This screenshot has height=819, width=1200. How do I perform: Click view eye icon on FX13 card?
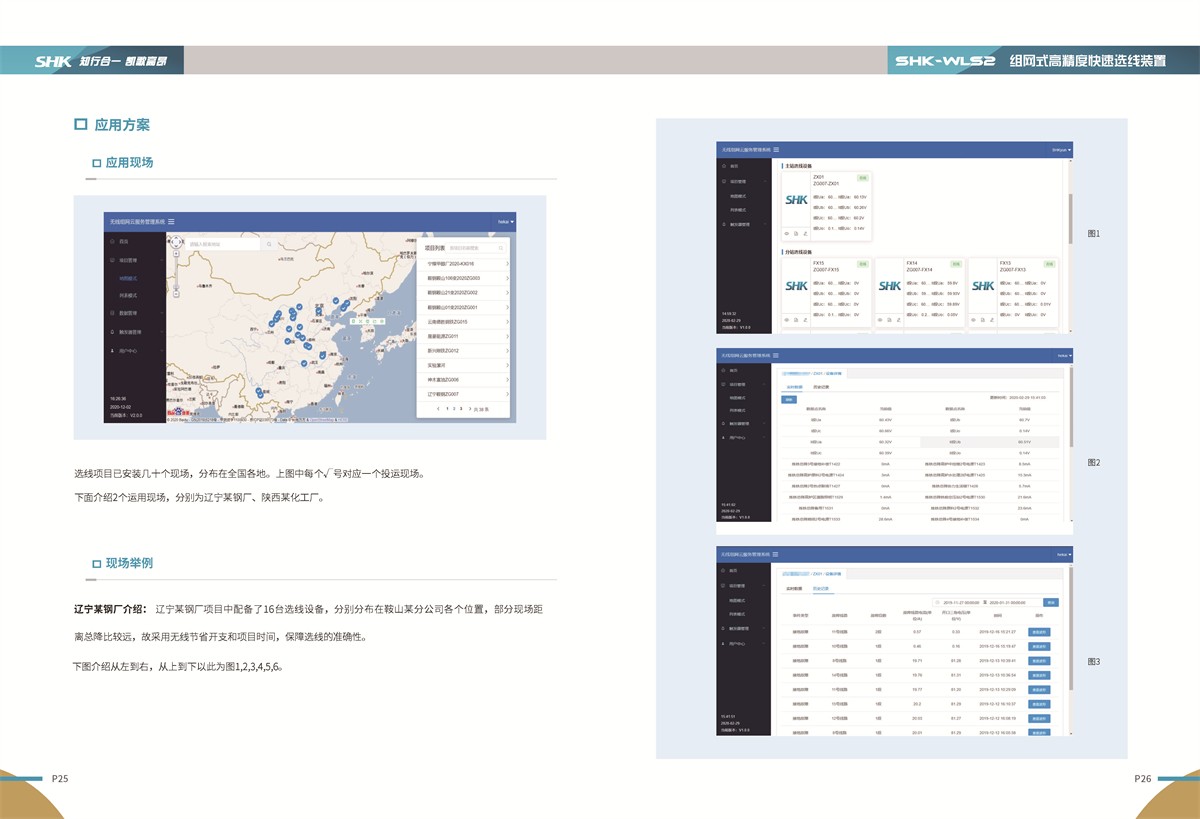pos(973,320)
